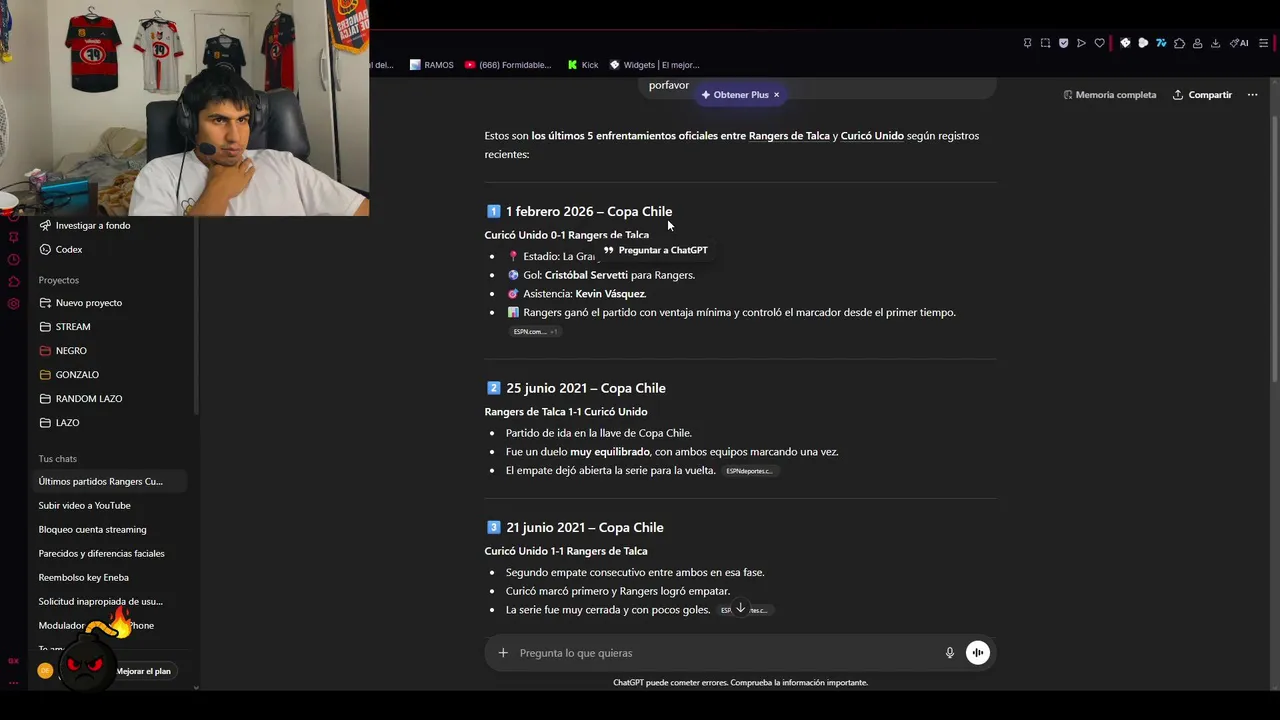Image resolution: width=1280 pixels, height=720 pixels.
Task: Open the snapshot capture tool icon
Action: 1045,43
